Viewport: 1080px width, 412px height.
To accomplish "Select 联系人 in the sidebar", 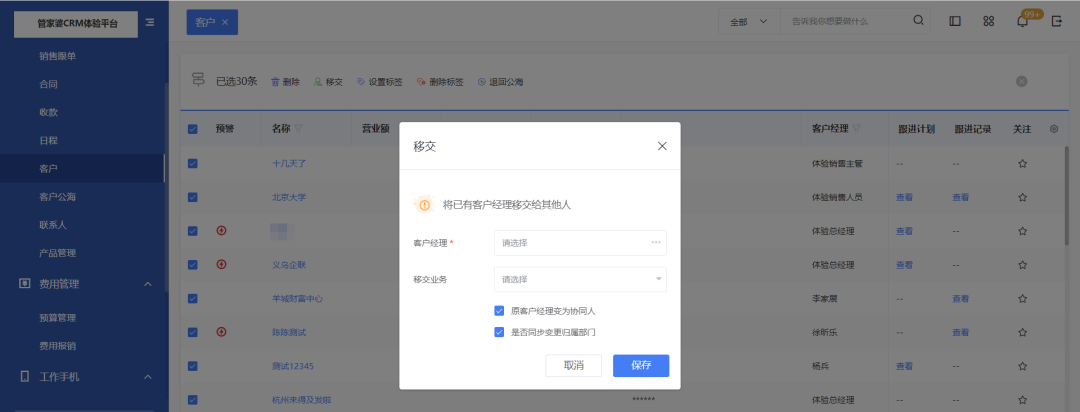I will (52, 225).
